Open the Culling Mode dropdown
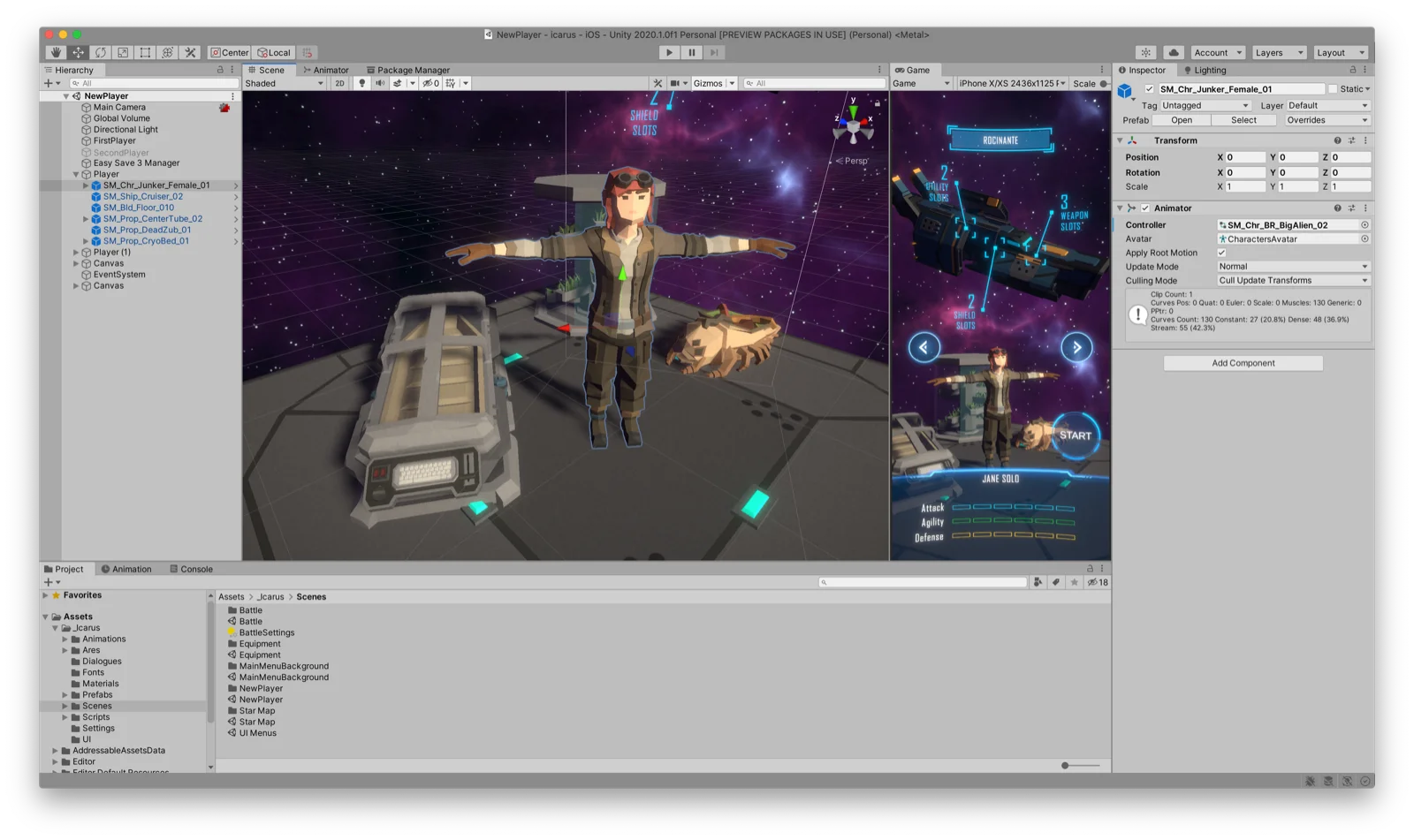The height and width of the screenshot is (840, 1414). click(x=1293, y=280)
